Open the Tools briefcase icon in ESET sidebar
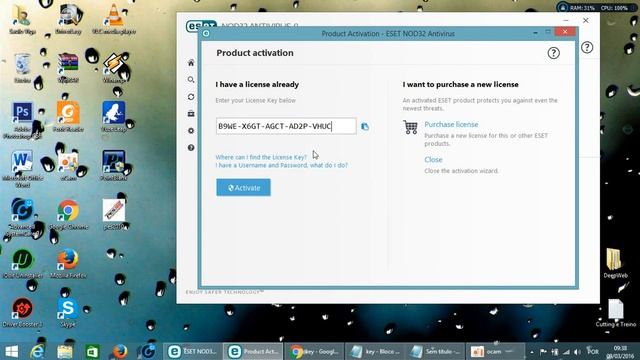Image resolution: width=640 pixels, height=360 pixels. tap(191, 113)
